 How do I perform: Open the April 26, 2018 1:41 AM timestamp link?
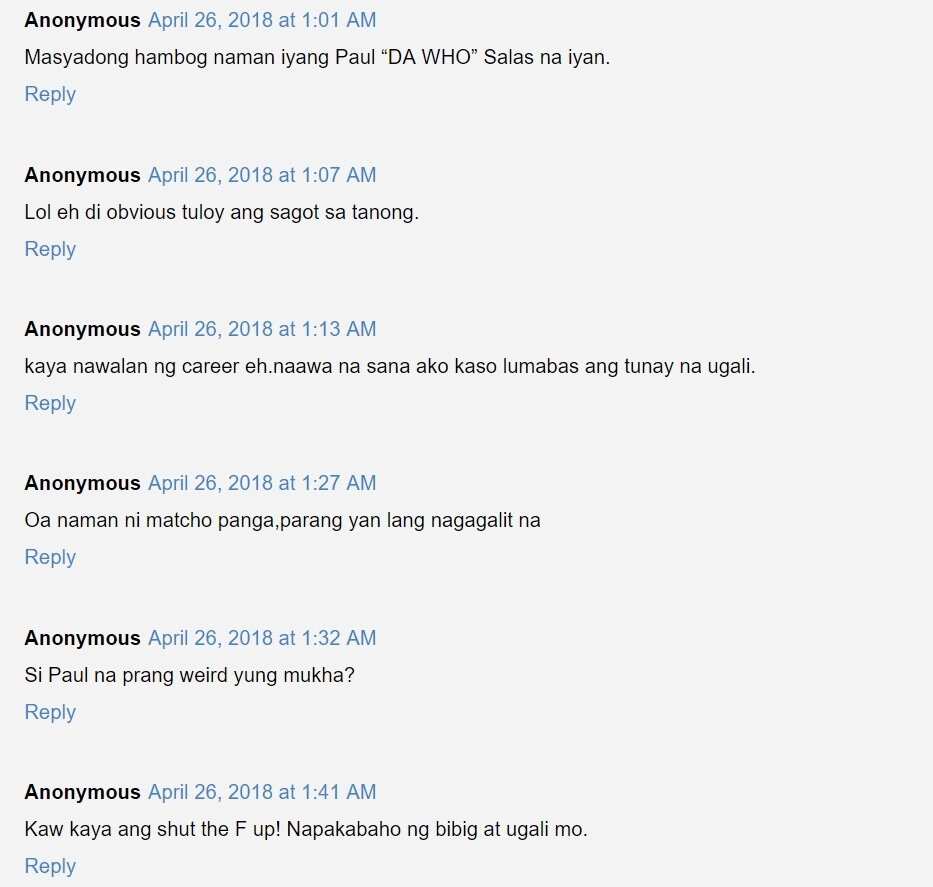pyautogui.click(x=262, y=792)
